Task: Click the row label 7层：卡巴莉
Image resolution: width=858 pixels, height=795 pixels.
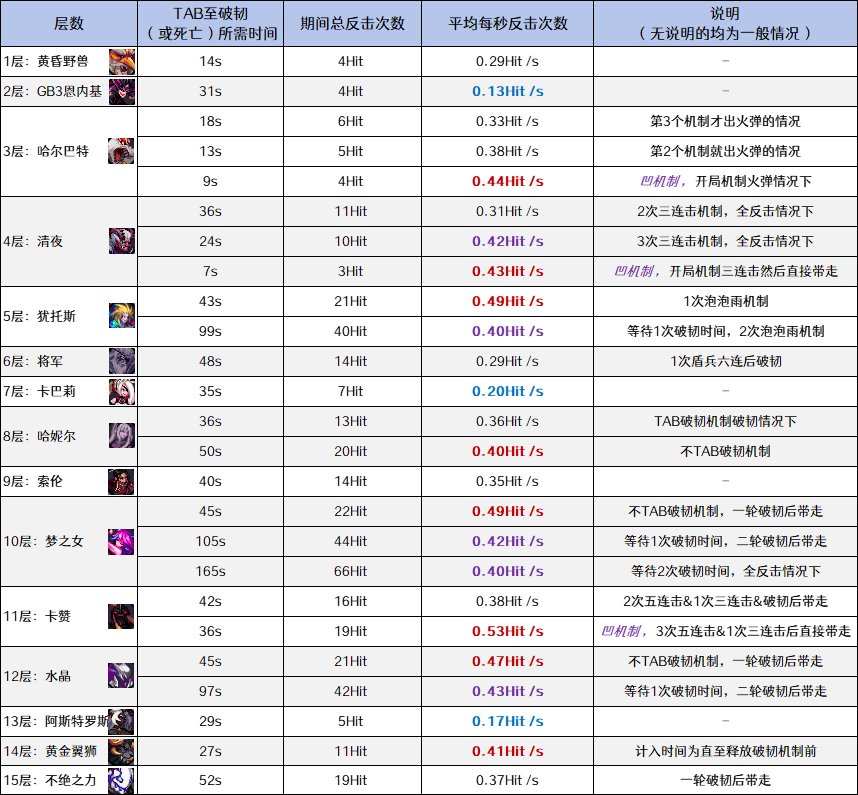Action: coord(39,391)
